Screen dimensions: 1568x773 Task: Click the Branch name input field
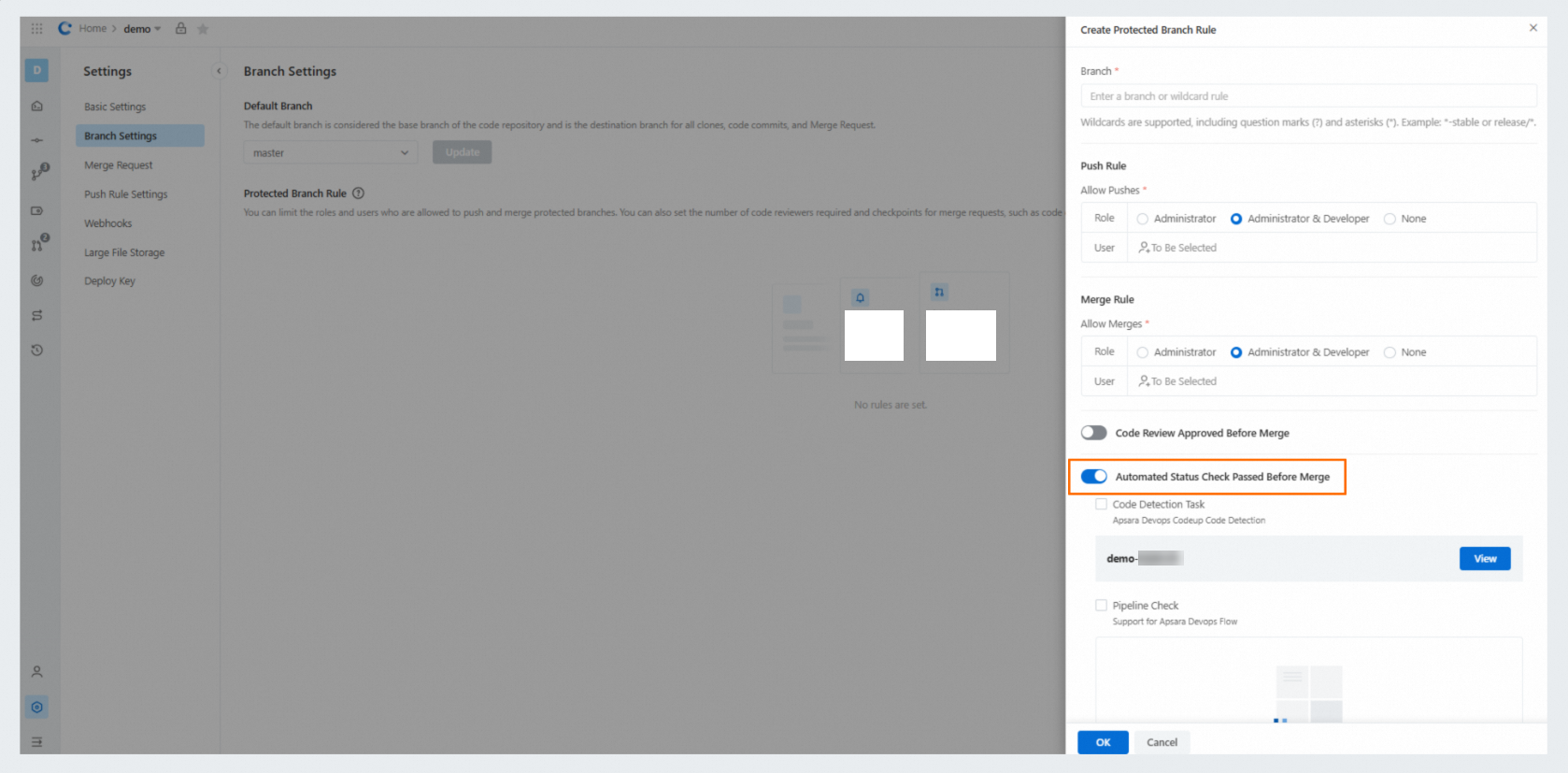pyautogui.click(x=1308, y=96)
